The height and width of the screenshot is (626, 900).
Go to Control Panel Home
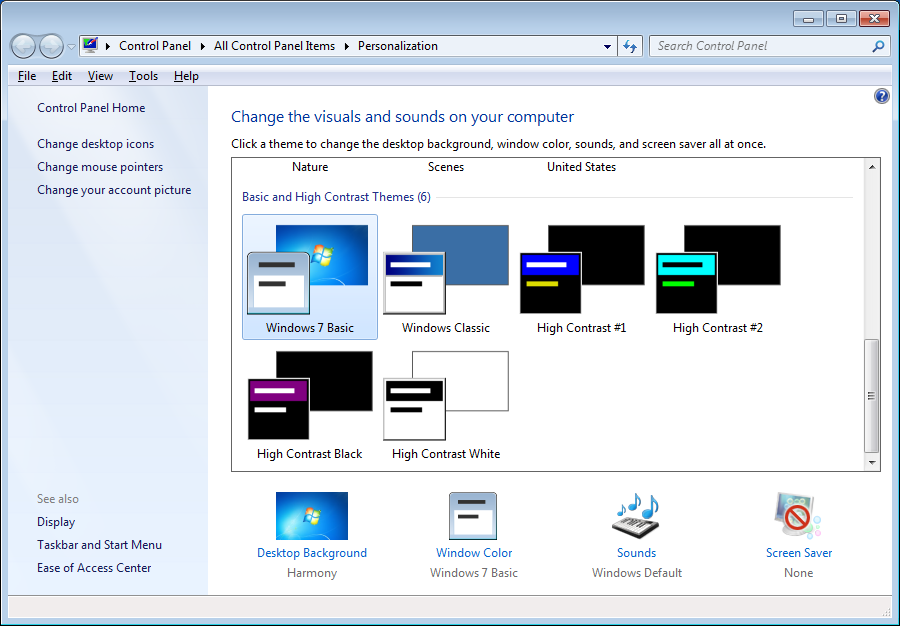pos(91,108)
